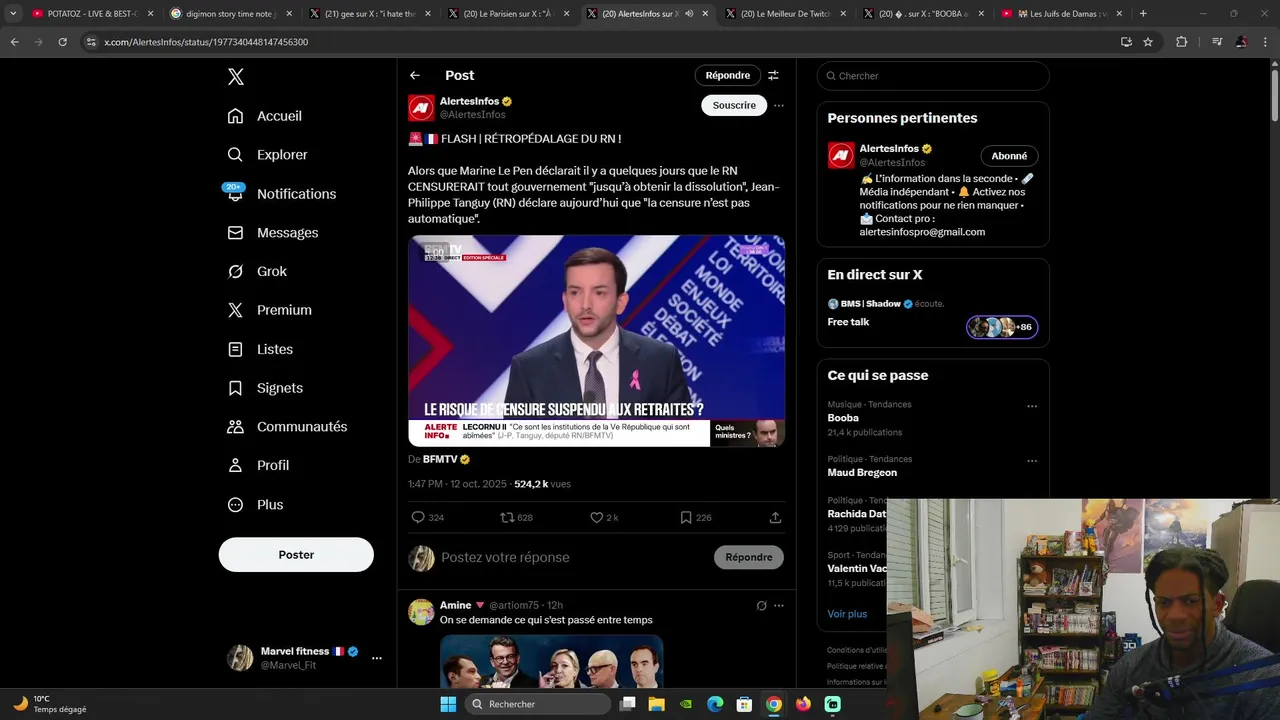Click the address bar URL
The image size is (1280, 720).
206,42
